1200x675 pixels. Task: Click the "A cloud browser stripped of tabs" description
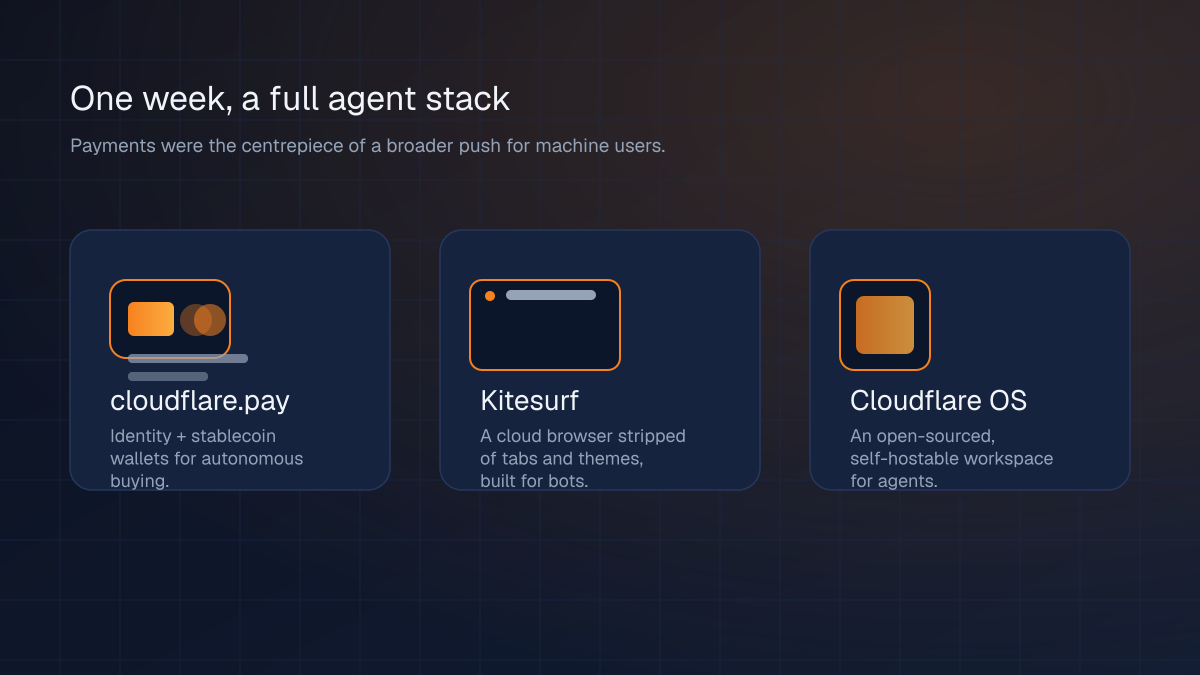(x=583, y=459)
